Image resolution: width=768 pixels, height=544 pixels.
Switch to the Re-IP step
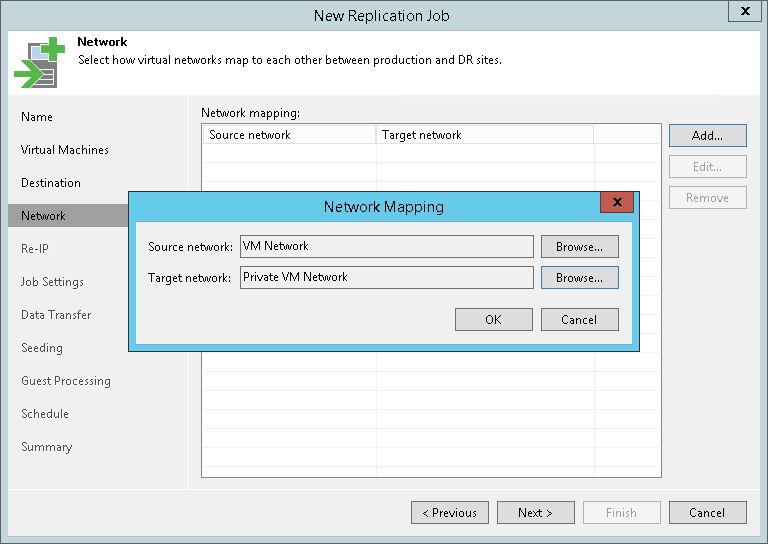(36, 249)
